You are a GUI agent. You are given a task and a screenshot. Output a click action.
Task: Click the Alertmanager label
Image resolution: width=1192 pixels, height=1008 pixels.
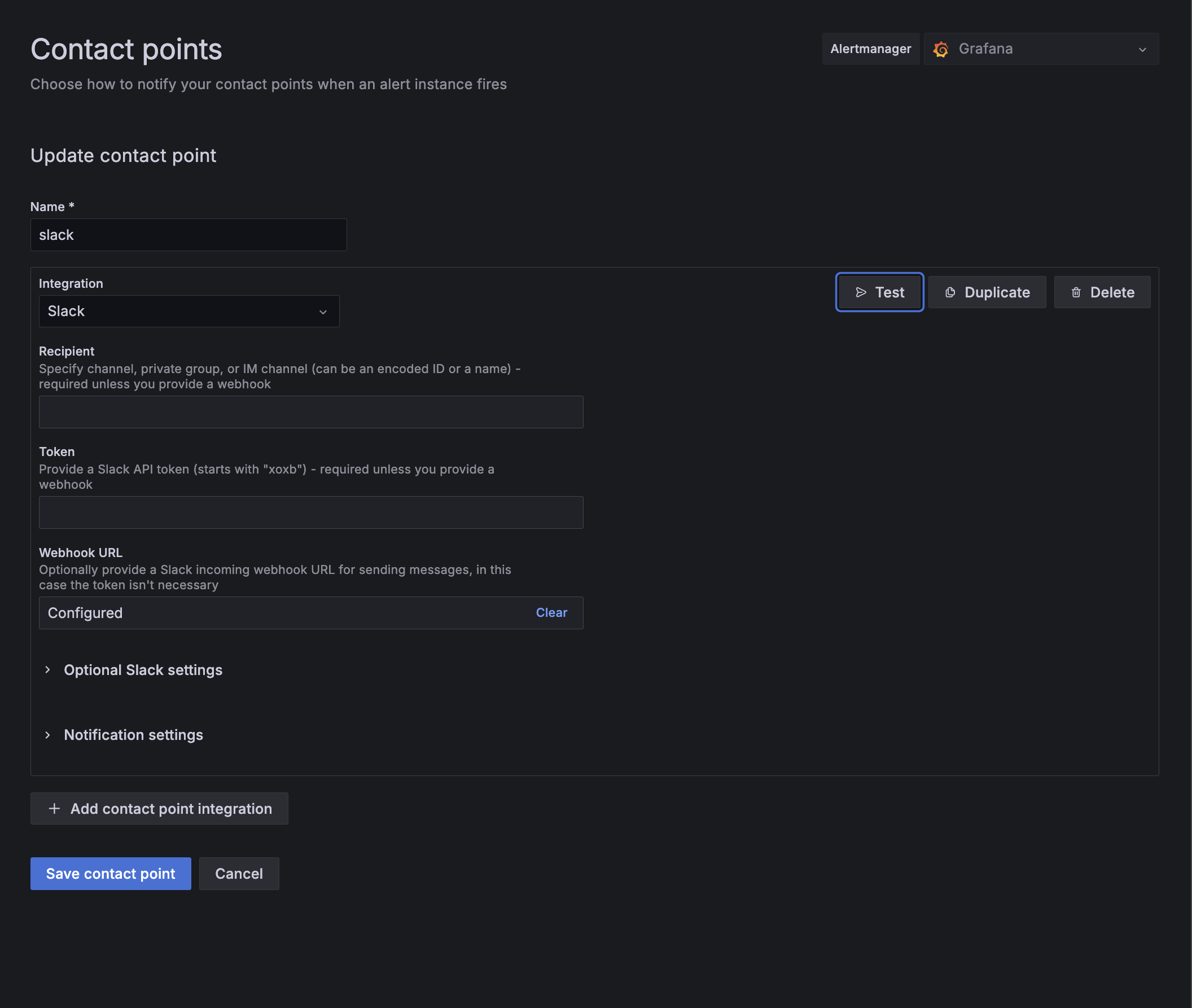(x=870, y=49)
